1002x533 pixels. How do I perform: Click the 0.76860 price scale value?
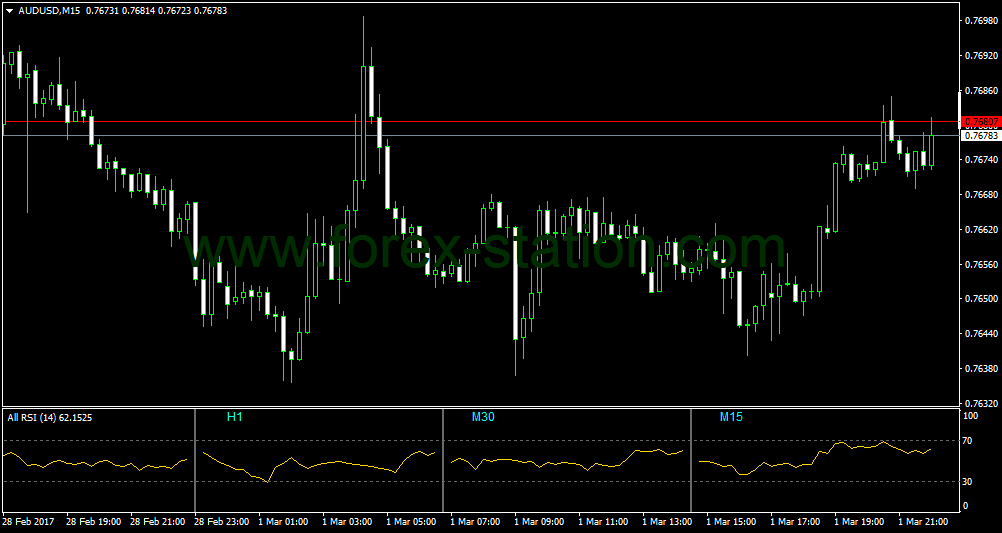pos(982,91)
